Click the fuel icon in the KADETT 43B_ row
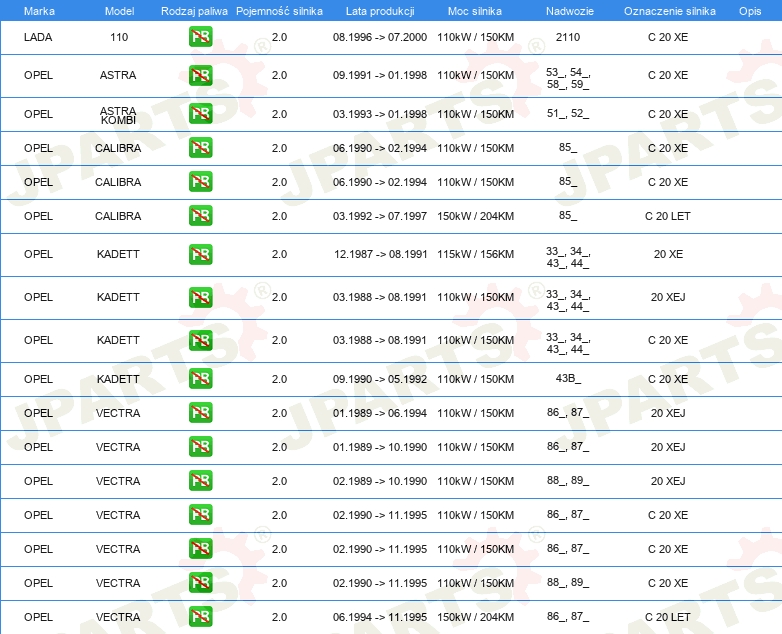The width and height of the screenshot is (782, 634). point(200,379)
